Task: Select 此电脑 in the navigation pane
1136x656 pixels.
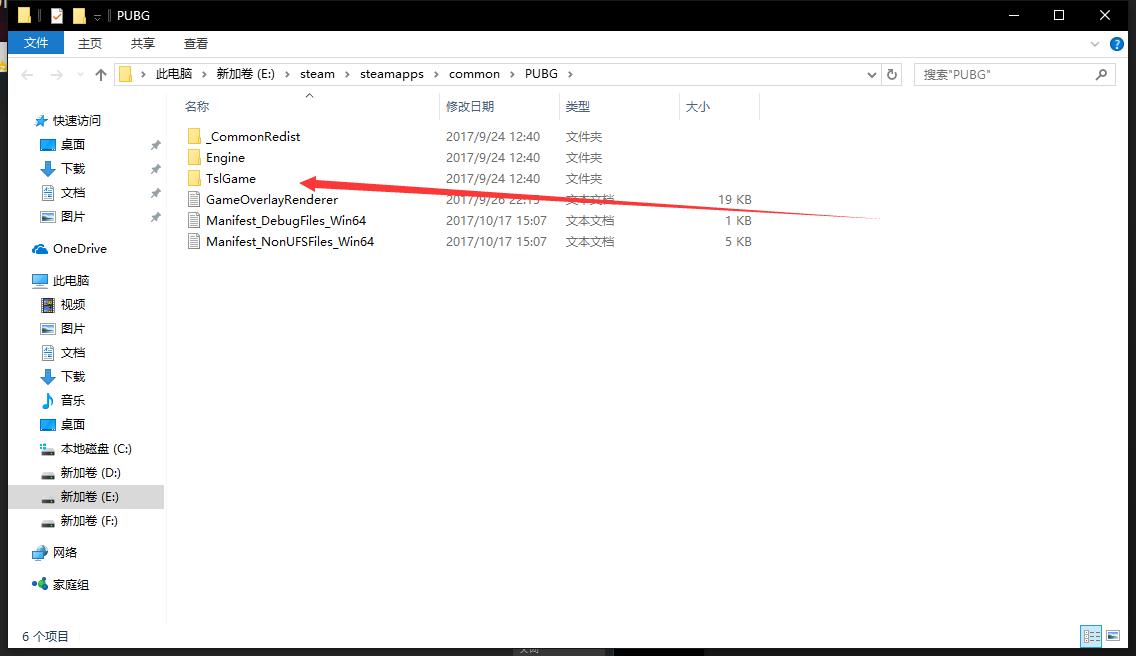Action: (x=61, y=281)
